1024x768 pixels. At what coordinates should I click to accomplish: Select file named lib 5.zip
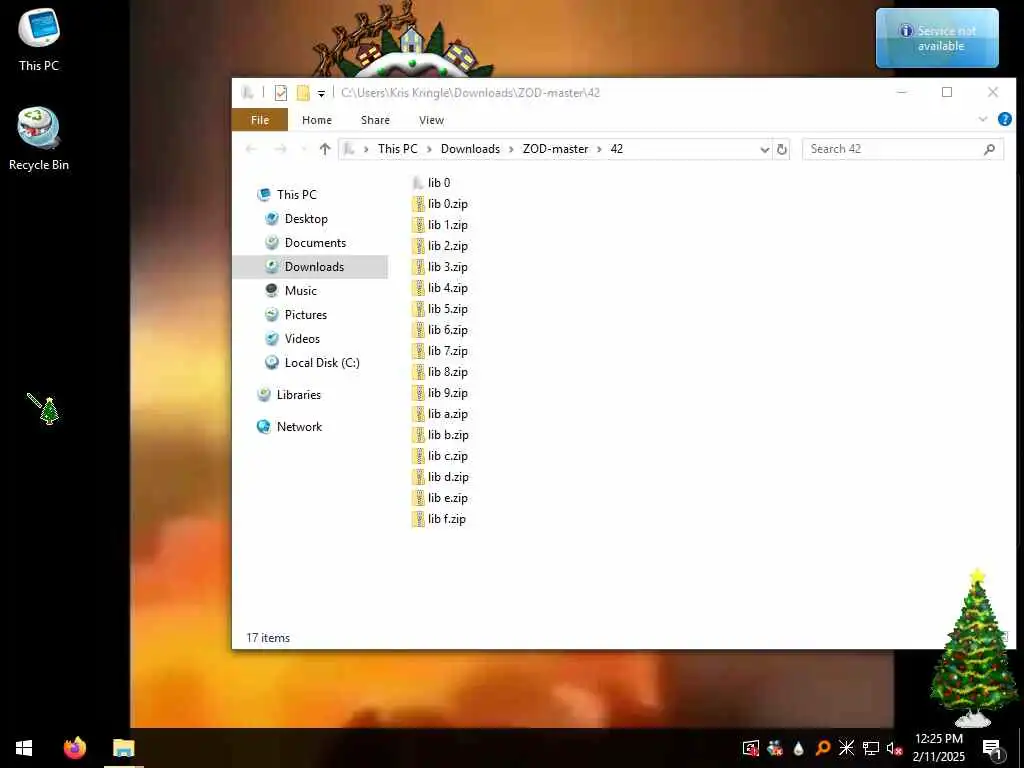(x=440, y=309)
